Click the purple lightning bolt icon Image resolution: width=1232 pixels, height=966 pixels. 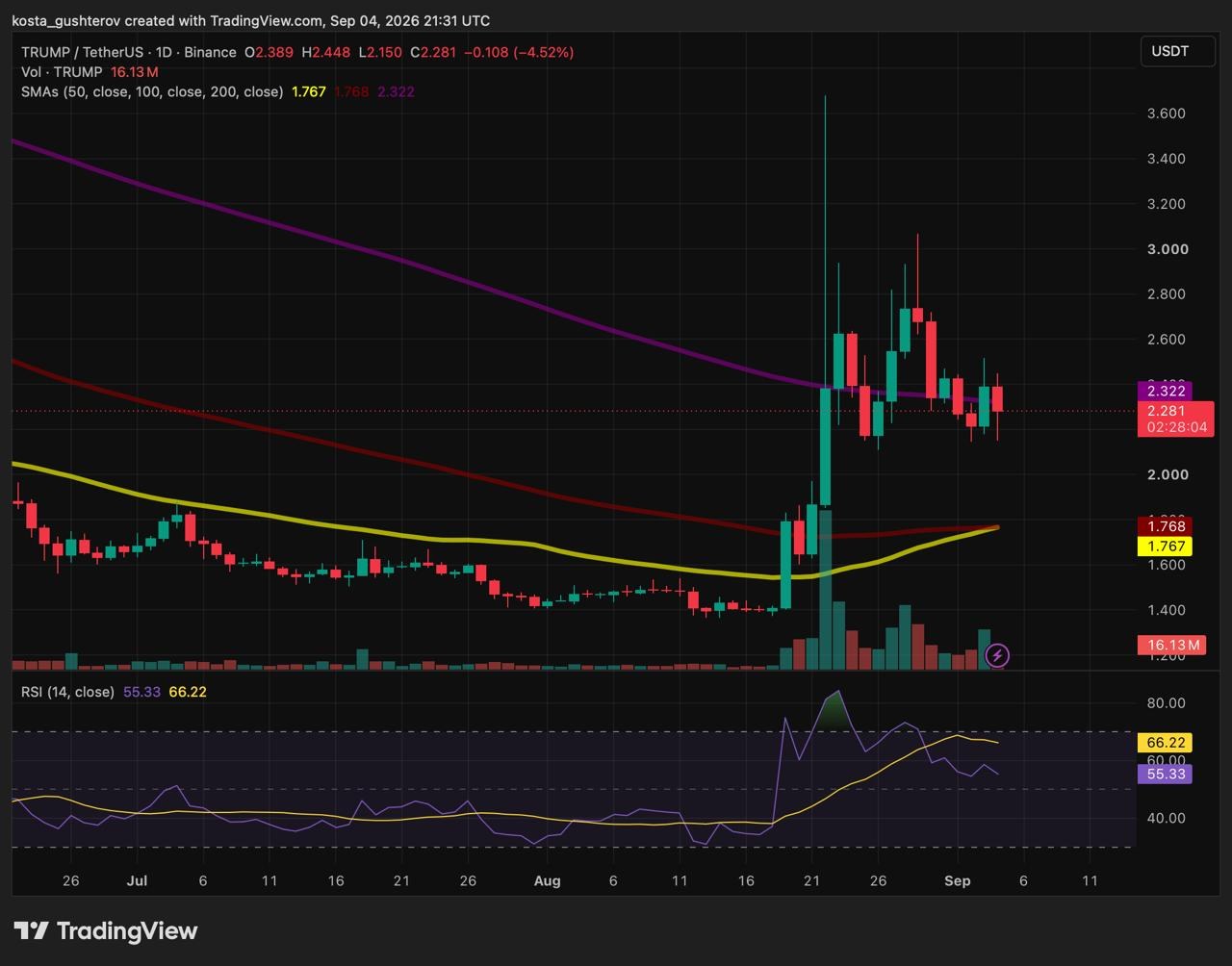(x=998, y=656)
